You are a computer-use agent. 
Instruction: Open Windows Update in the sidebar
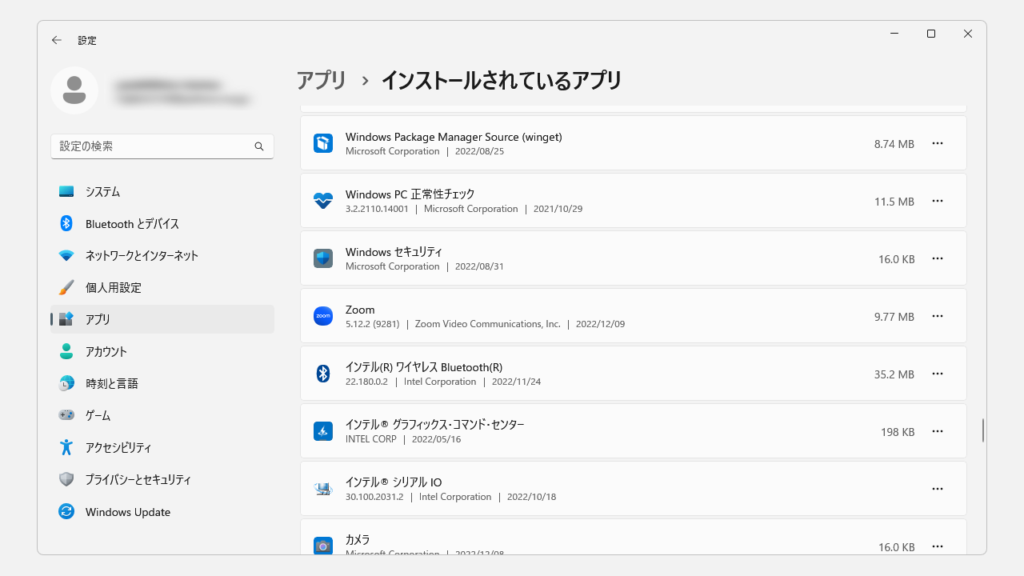tap(162, 511)
